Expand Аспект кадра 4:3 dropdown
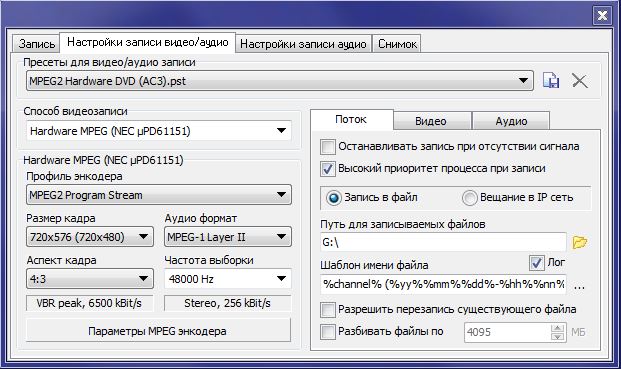The height and width of the screenshot is (369, 621). click(x=90, y=279)
